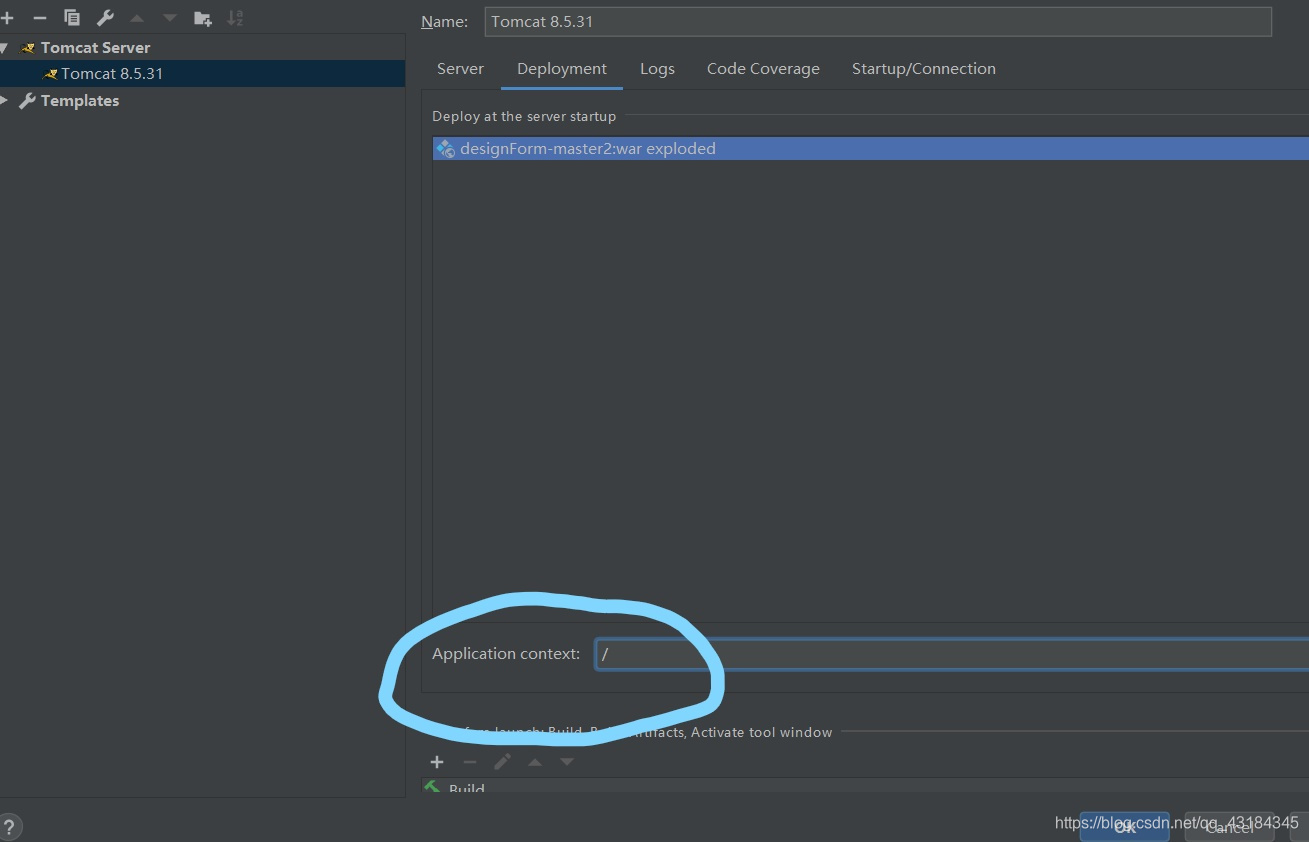Image resolution: width=1309 pixels, height=842 pixels.
Task: Move before-launch task down
Action: 567,762
